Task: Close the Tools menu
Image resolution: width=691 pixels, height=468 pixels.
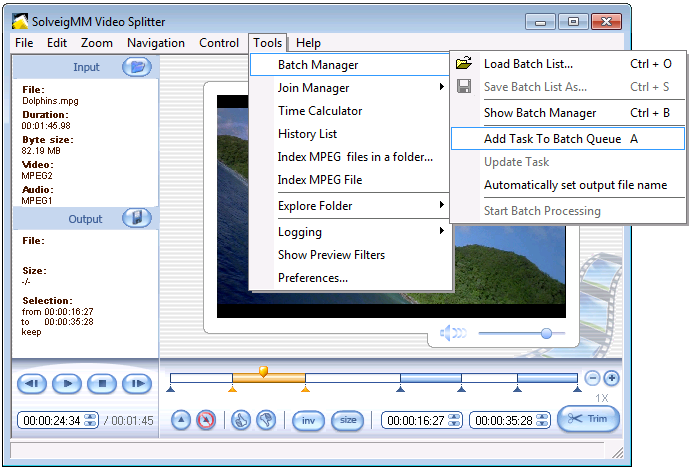Action: click(x=267, y=43)
